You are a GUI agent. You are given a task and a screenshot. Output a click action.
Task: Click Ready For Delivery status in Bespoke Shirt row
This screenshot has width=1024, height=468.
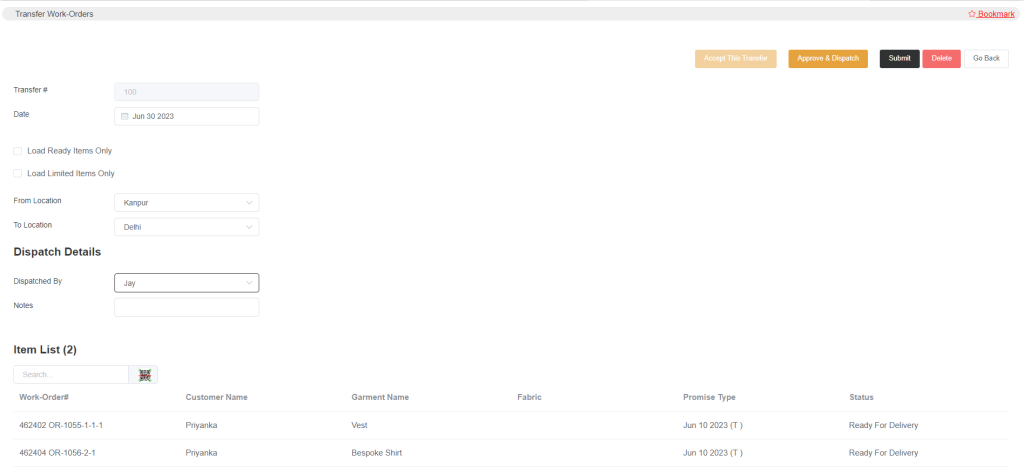pyautogui.click(x=884, y=453)
